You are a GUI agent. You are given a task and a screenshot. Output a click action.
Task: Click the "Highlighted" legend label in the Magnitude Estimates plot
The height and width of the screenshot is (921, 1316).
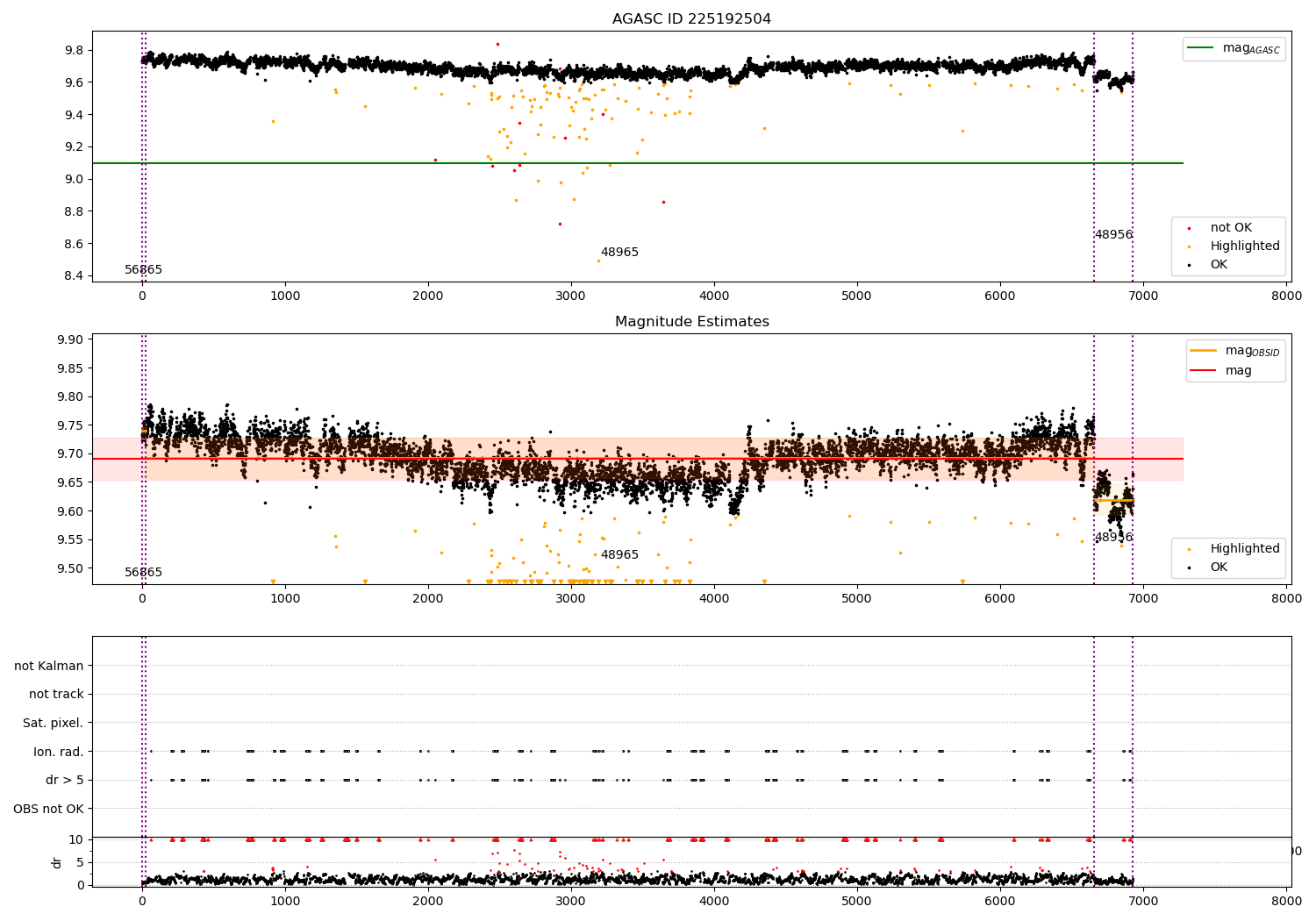[1245, 549]
